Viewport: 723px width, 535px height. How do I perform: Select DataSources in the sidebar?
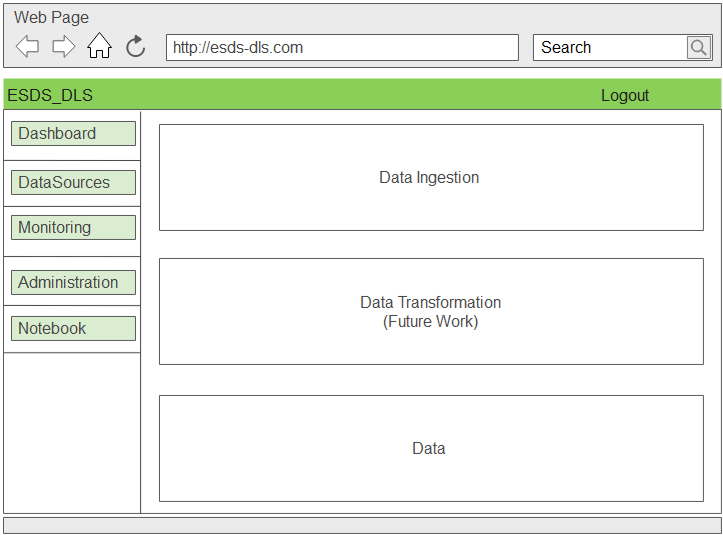pos(73,182)
